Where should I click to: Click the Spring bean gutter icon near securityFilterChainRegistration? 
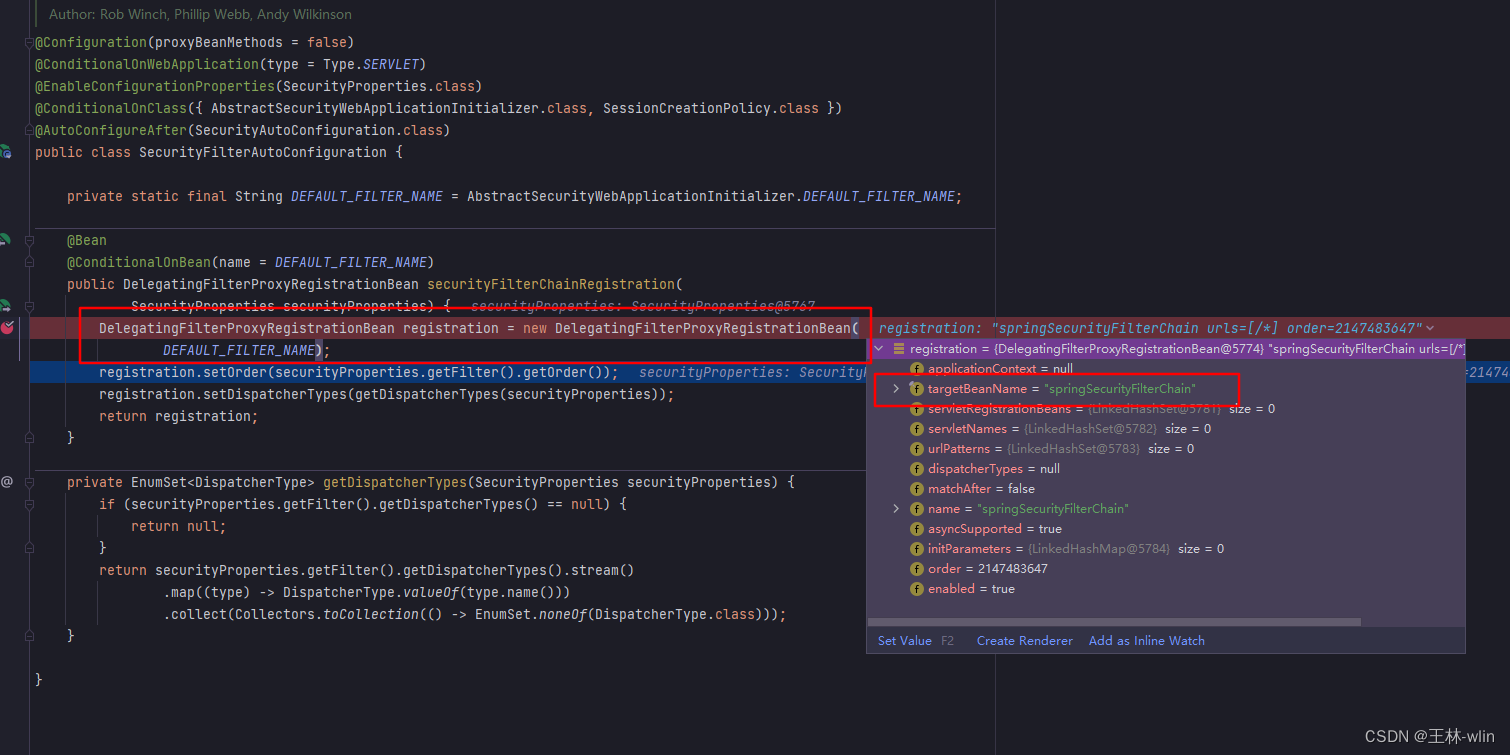tap(6, 239)
